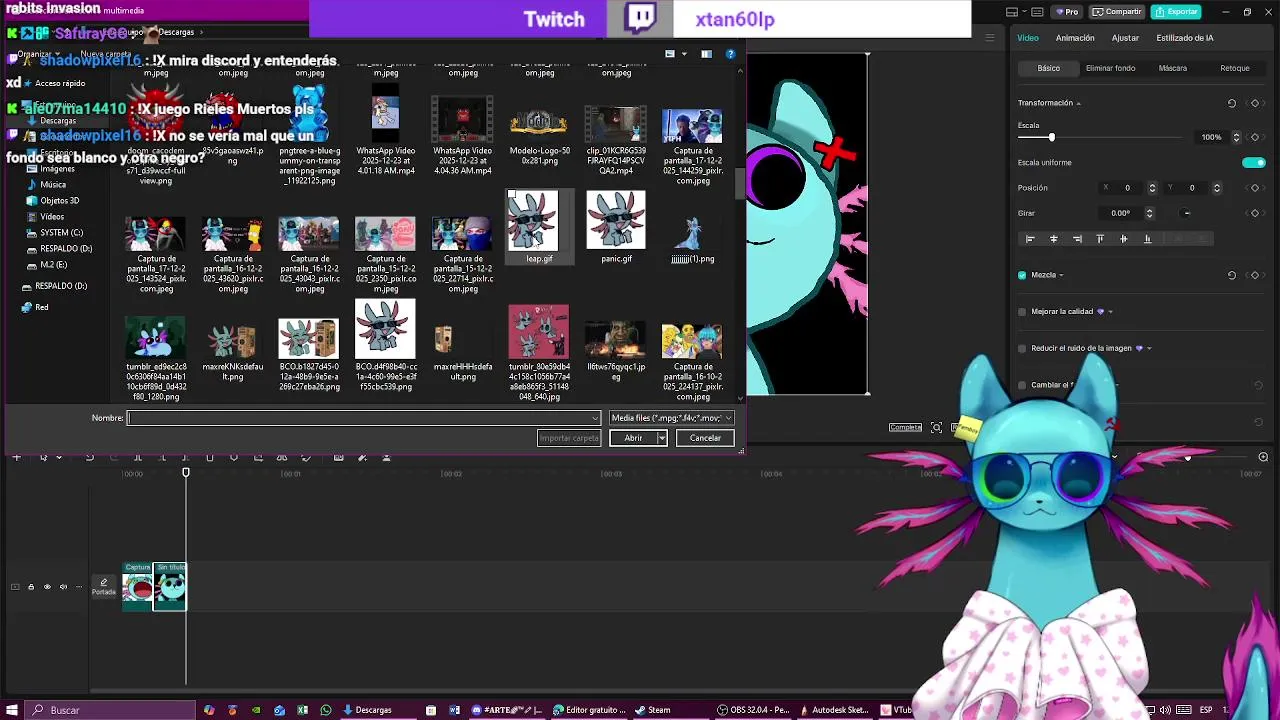
Task: Open file dialog help icon
Action: [730, 54]
